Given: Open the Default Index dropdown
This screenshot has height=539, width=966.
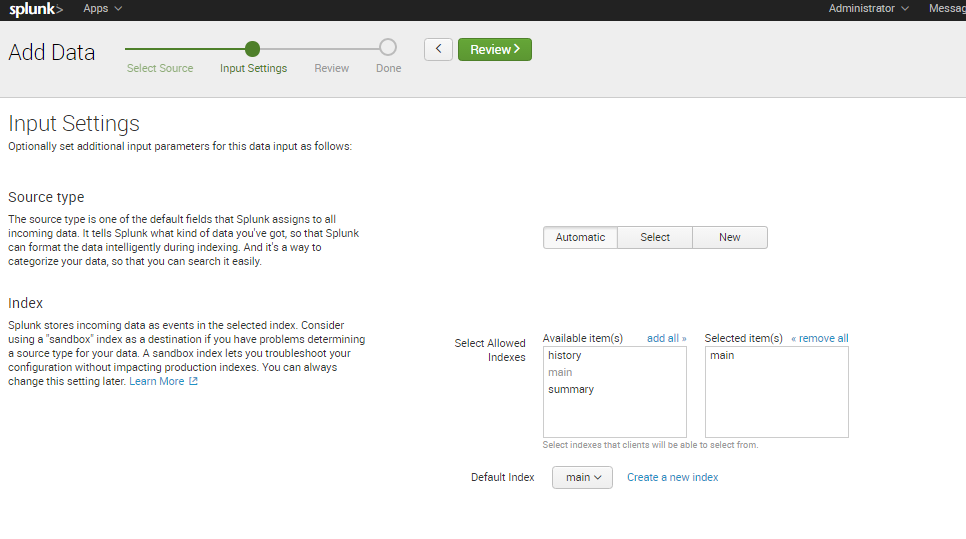Looking at the screenshot, I should 582,478.
